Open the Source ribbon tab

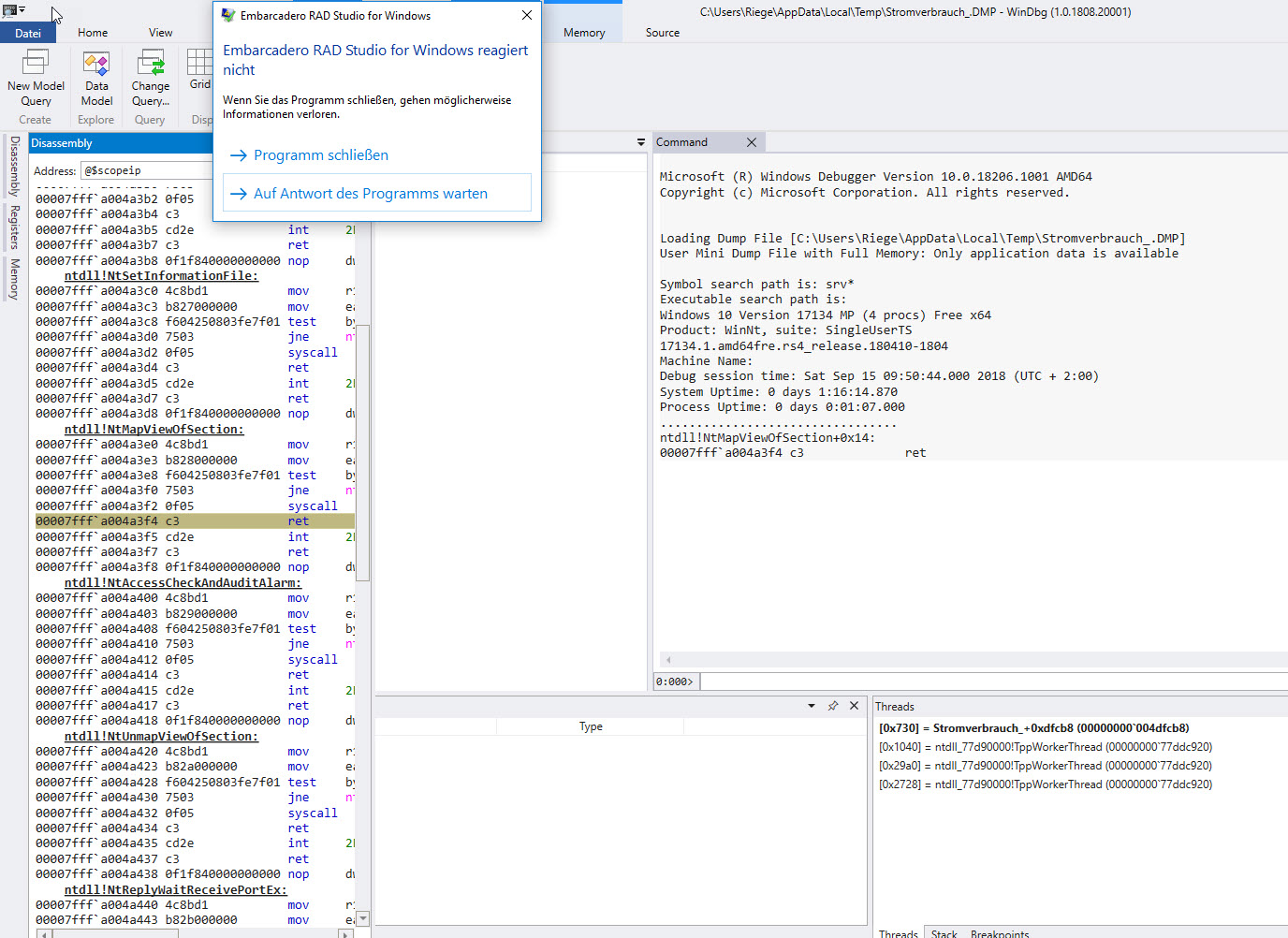click(x=662, y=33)
